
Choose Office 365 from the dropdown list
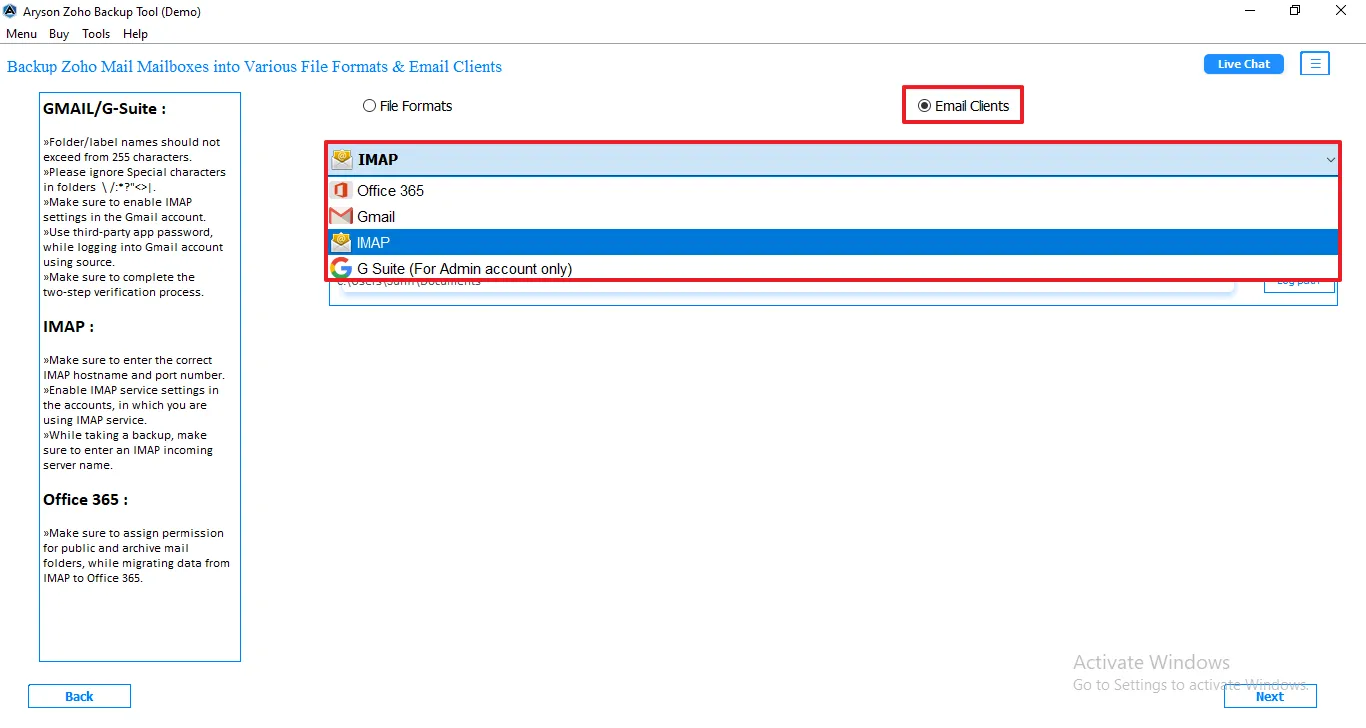coord(833,190)
